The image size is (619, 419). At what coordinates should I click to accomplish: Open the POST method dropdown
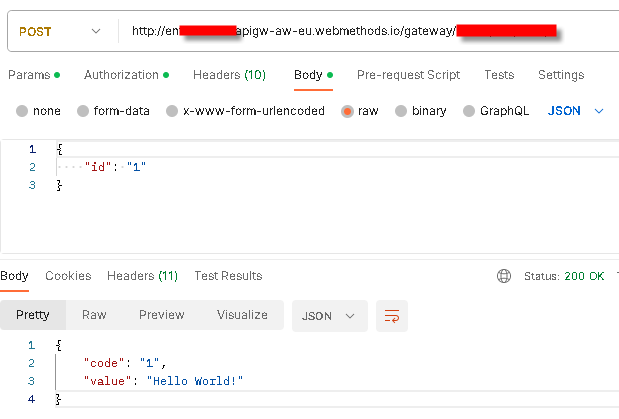pyautogui.click(x=59, y=32)
